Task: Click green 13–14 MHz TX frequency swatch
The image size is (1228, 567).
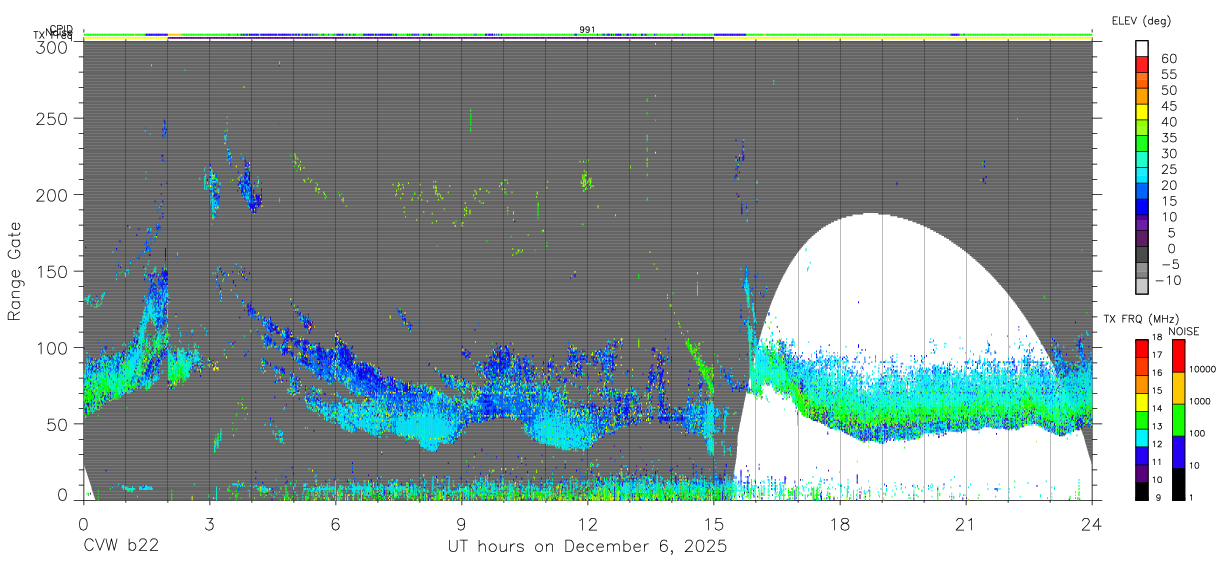Action: [x=1142, y=419]
